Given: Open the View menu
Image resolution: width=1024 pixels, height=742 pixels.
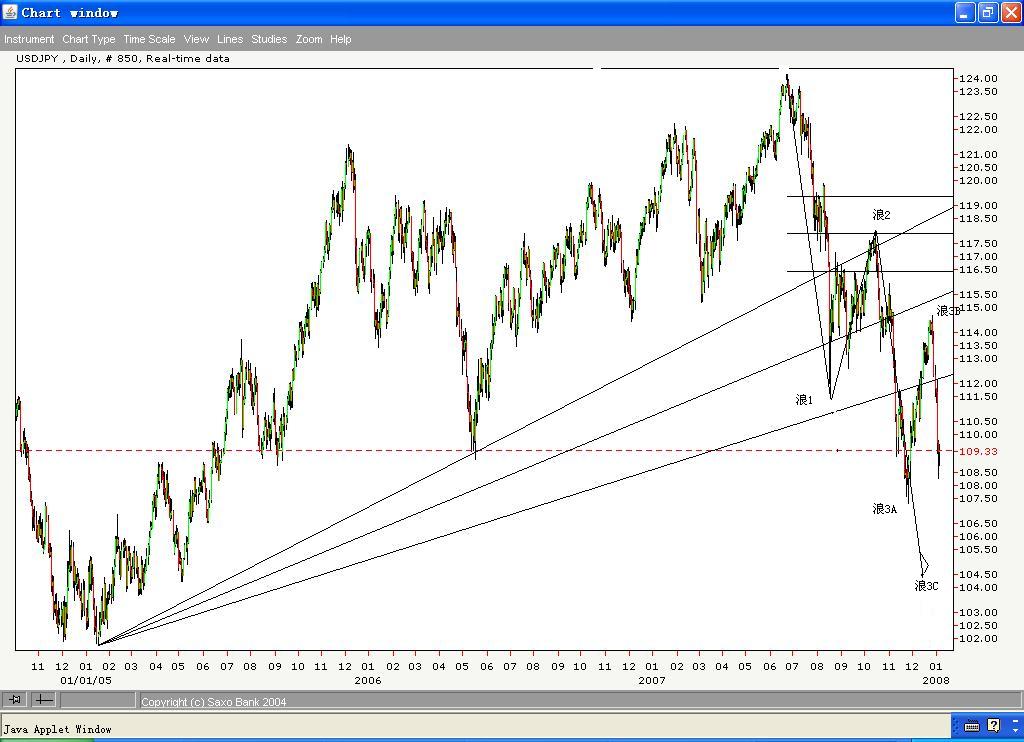Looking at the screenshot, I should pyautogui.click(x=196, y=39).
